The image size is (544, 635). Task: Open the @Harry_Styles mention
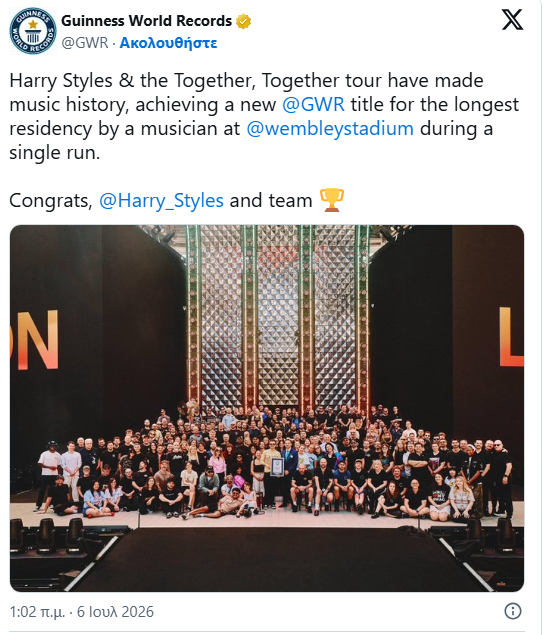pos(161,200)
